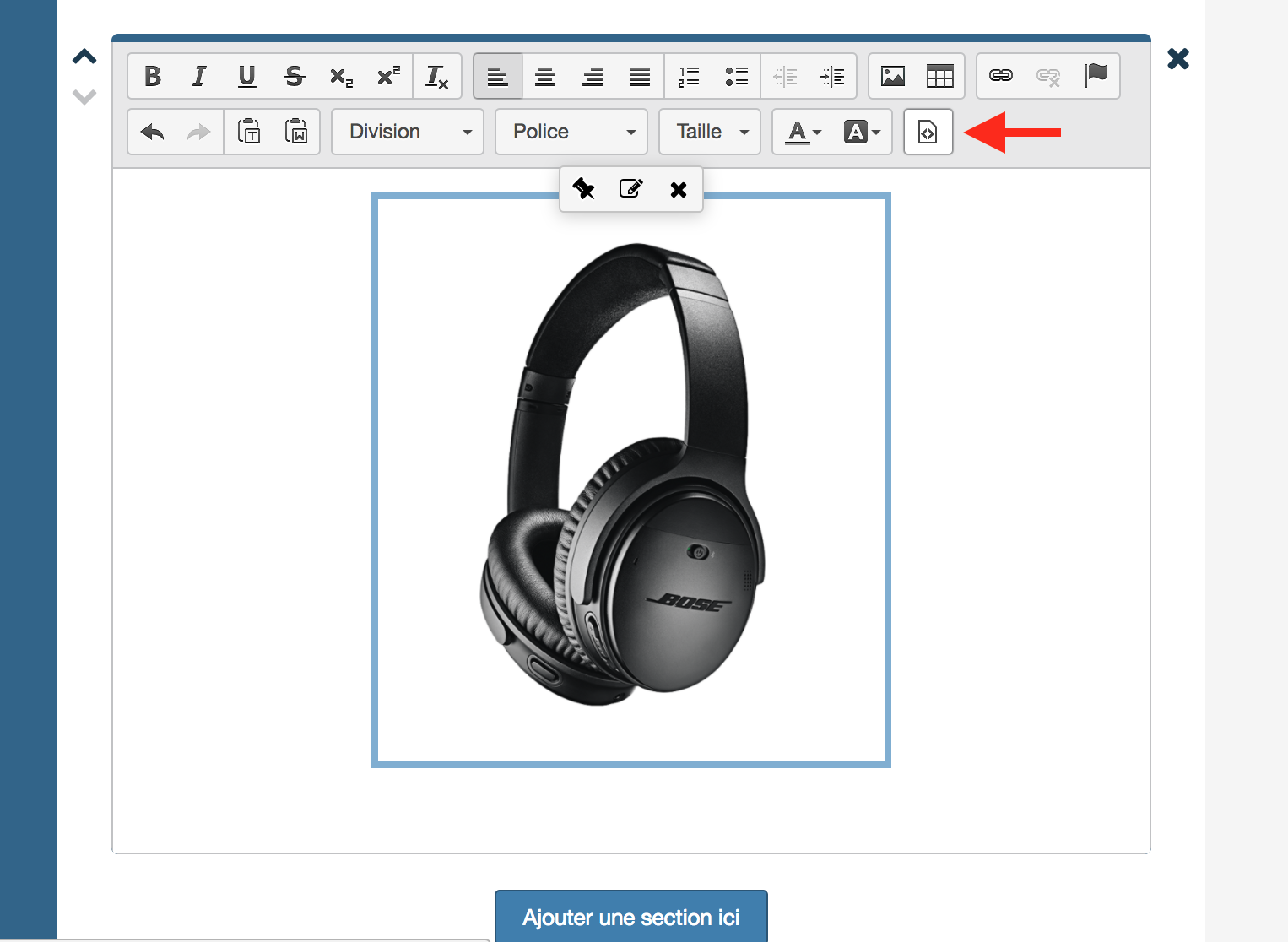Apply superscript formatting
The height and width of the screenshot is (942, 1288).
pos(388,76)
